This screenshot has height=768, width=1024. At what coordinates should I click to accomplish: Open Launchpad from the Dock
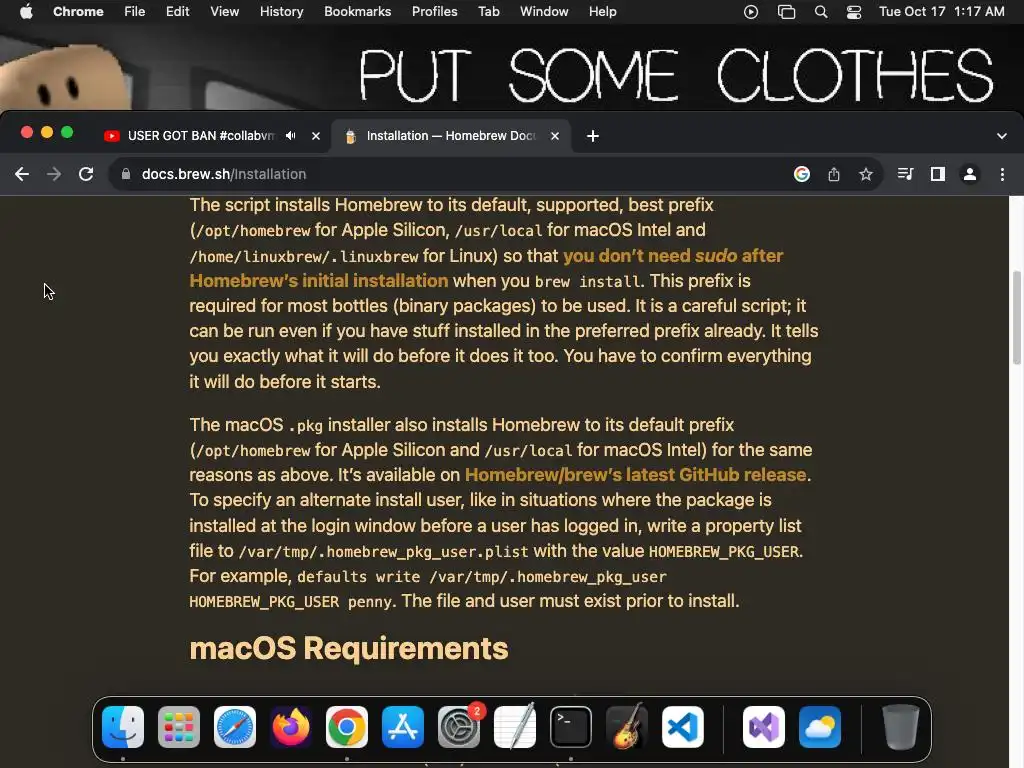pyautogui.click(x=179, y=727)
